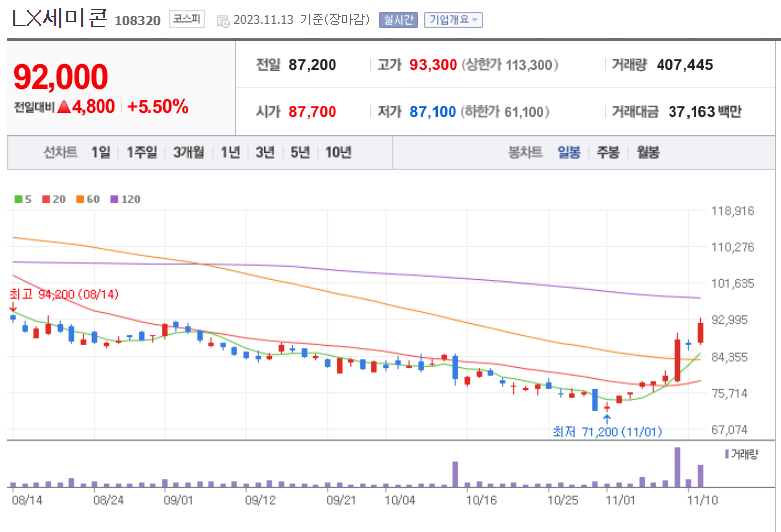
Task: Click the 상한가 113,300 text
Action: [x=510, y=65]
